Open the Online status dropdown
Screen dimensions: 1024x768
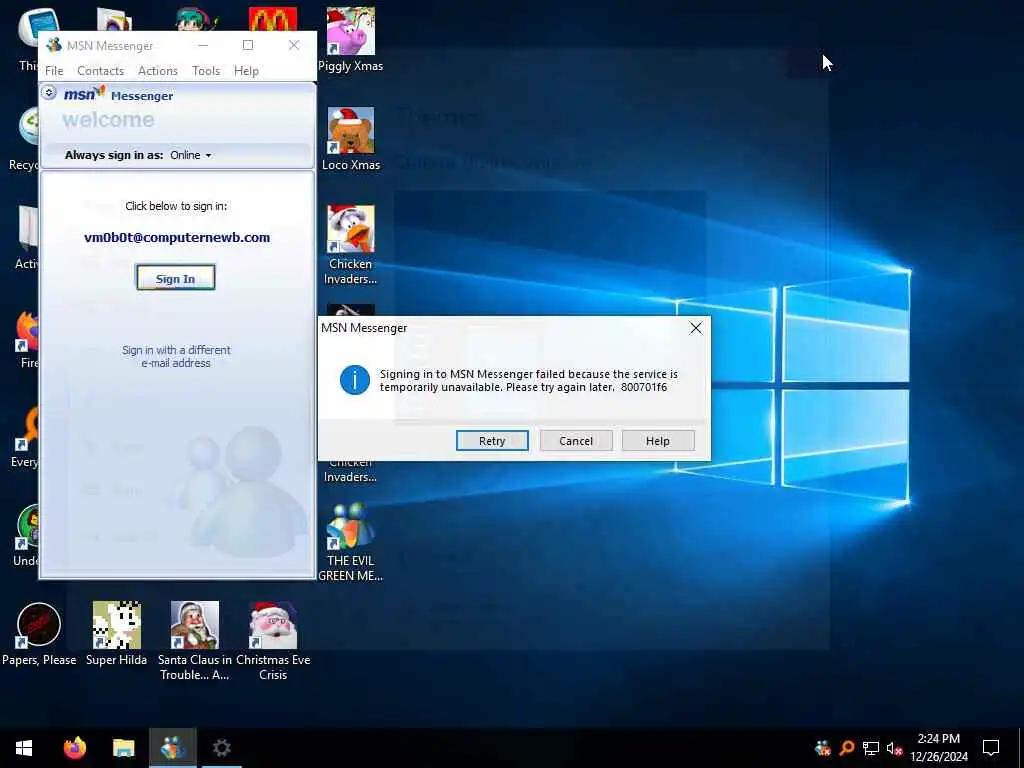point(191,155)
